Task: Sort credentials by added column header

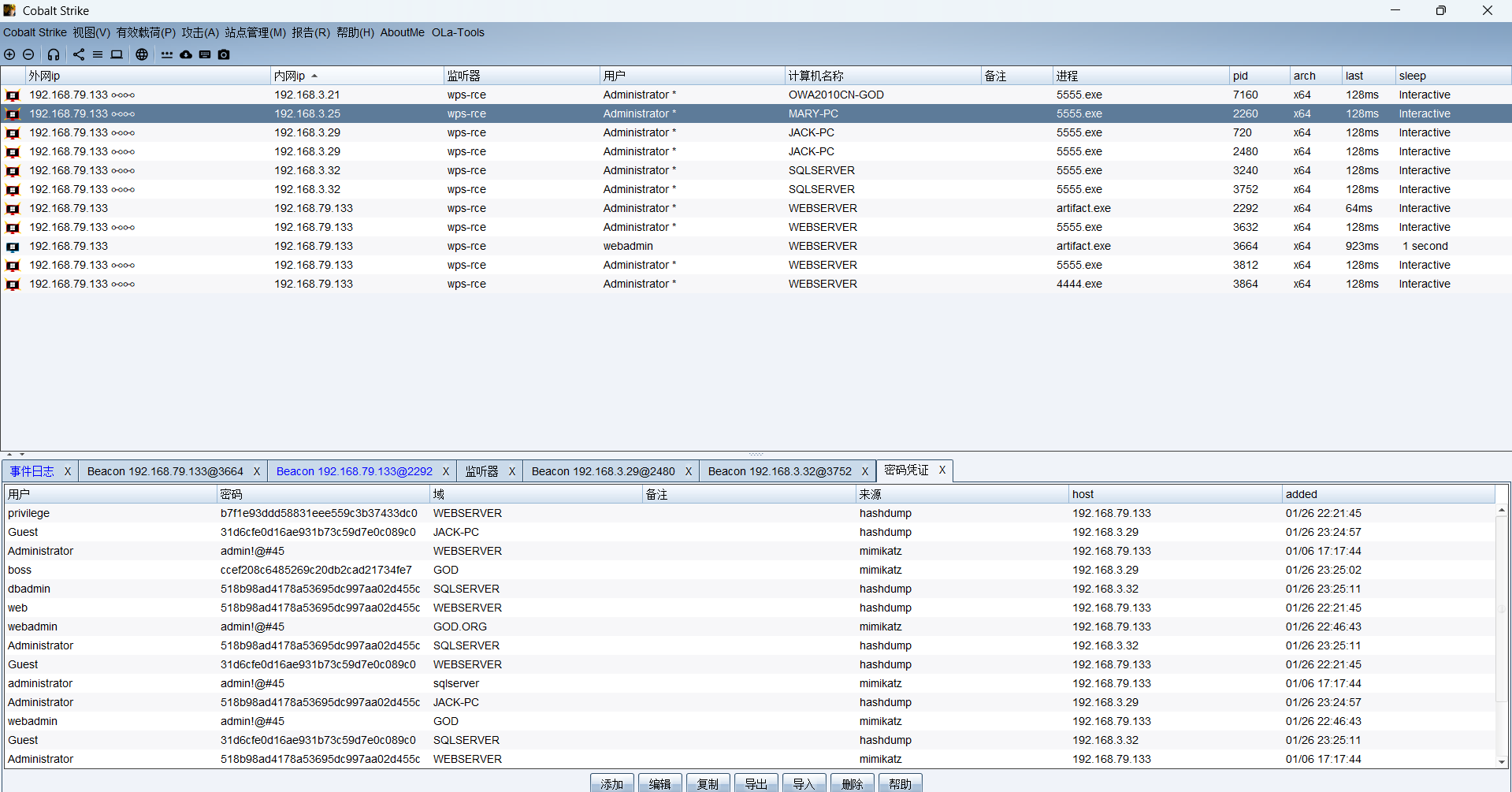Action: pos(1388,494)
